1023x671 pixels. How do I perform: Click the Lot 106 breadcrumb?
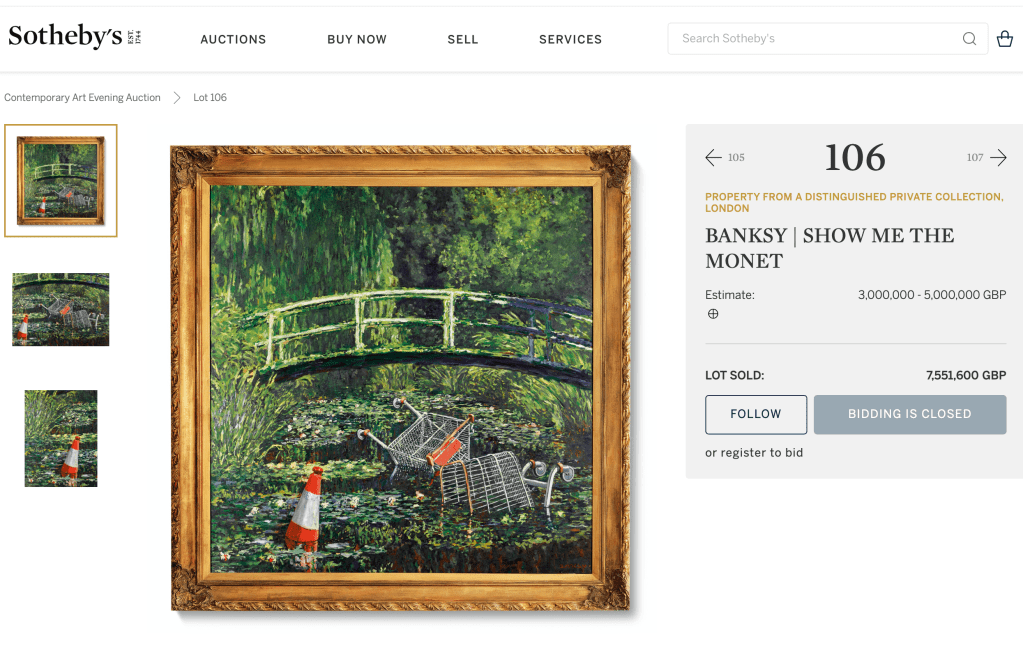(x=210, y=97)
